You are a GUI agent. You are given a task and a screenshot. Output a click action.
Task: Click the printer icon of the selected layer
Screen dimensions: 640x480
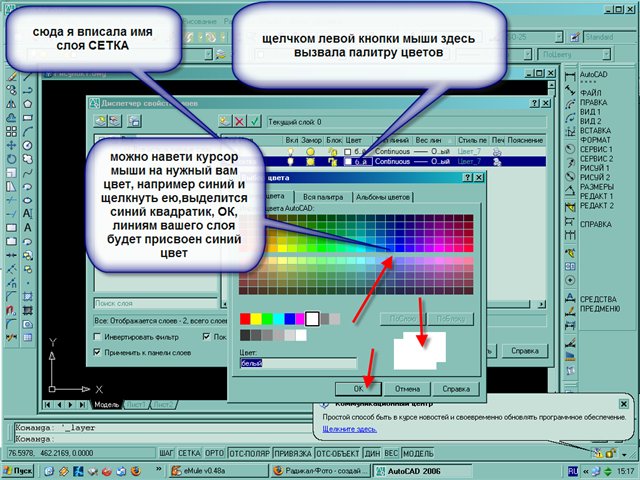tap(496, 160)
